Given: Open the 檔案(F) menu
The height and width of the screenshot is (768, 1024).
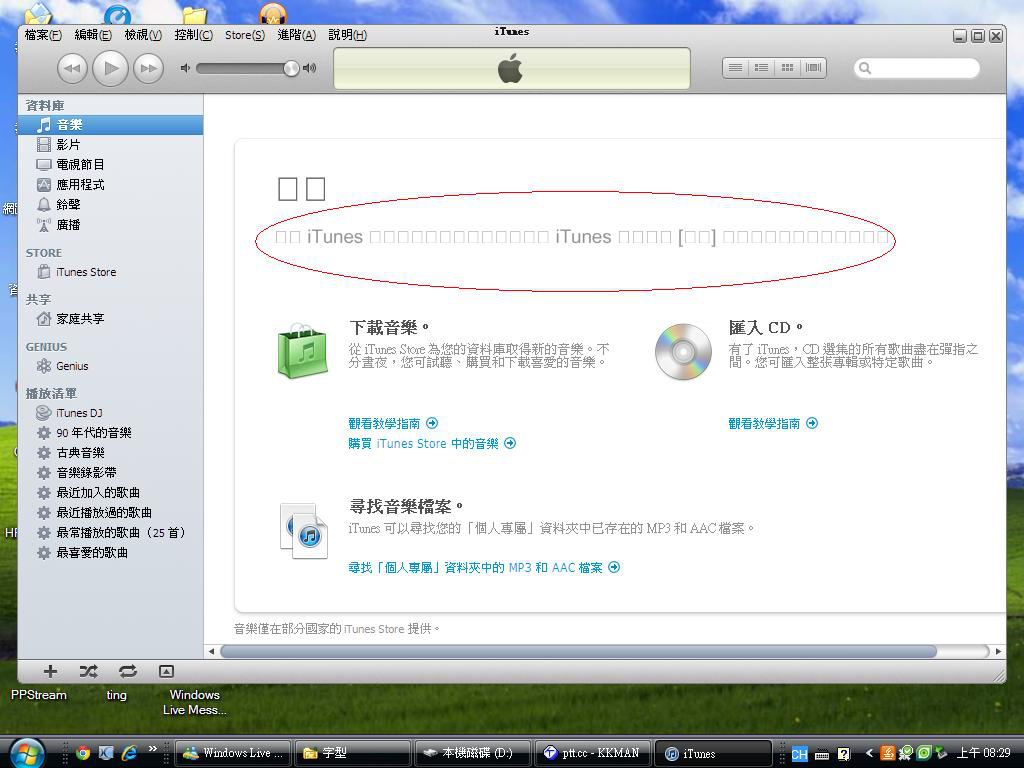Looking at the screenshot, I should pos(43,35).
